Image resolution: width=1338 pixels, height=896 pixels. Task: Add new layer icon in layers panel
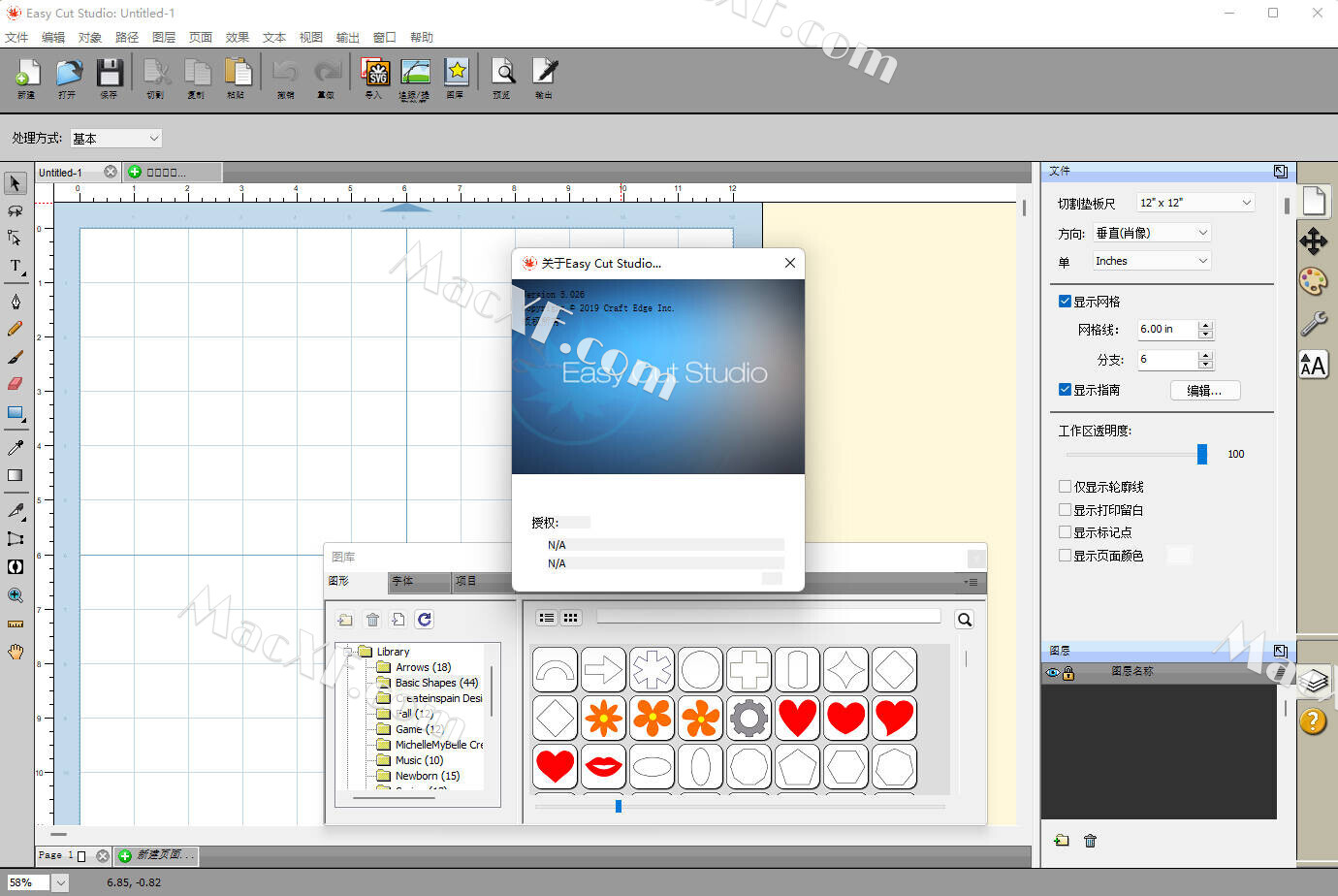click(x=1062, y=841)
